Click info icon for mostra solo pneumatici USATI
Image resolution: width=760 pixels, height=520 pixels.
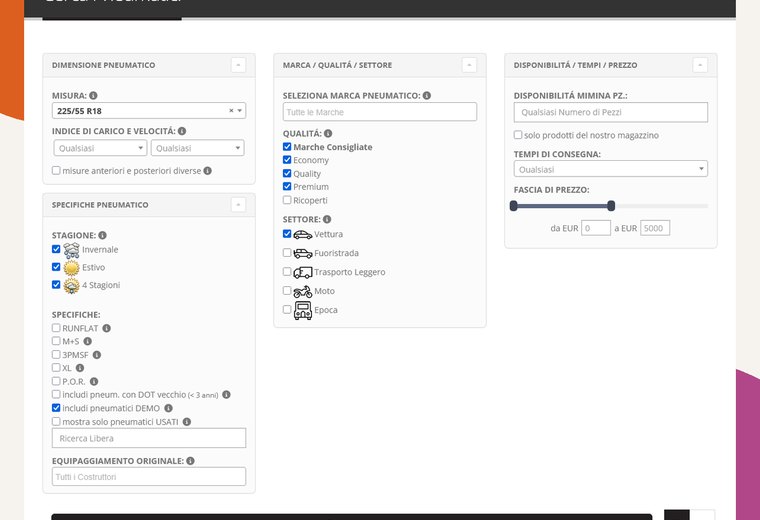point(187,422)
